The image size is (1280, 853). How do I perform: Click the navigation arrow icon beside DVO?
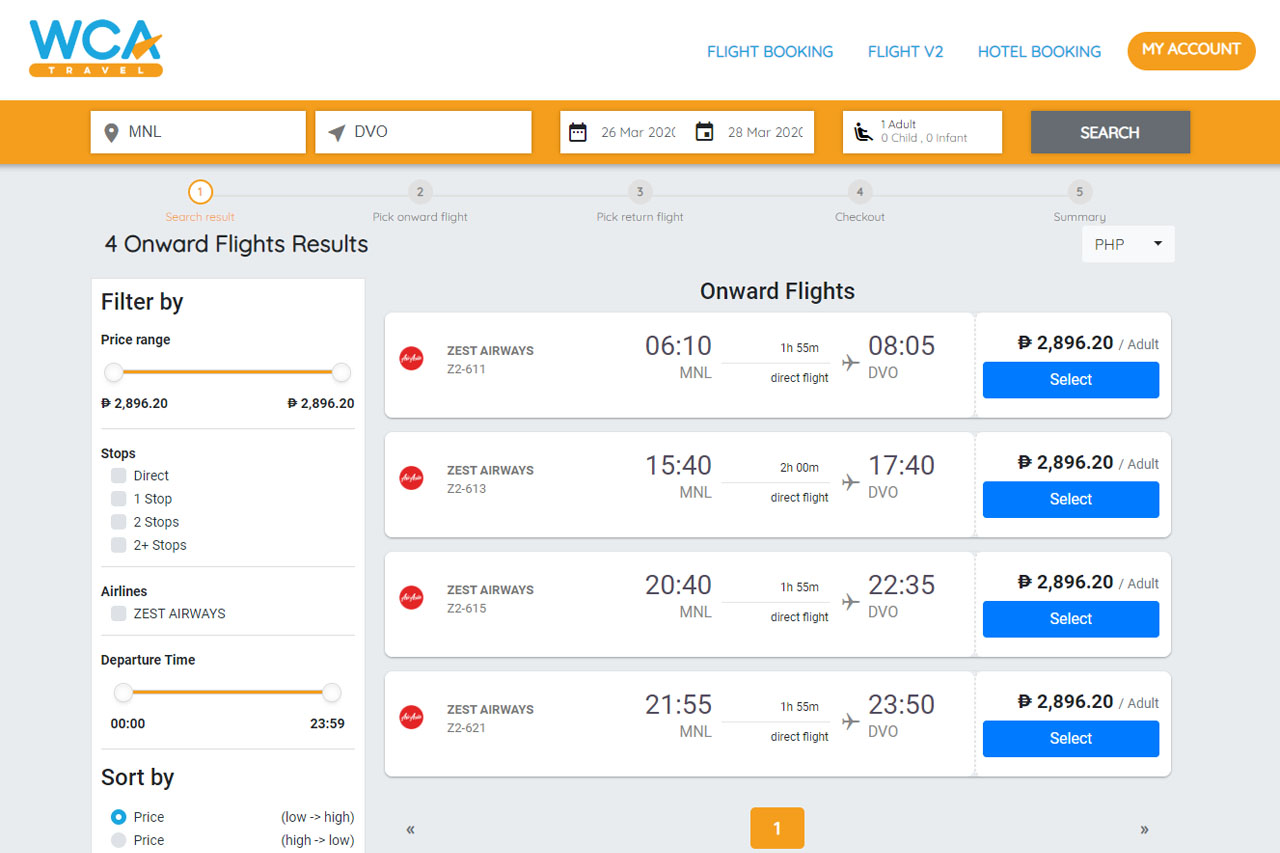[x=336, y=132]
